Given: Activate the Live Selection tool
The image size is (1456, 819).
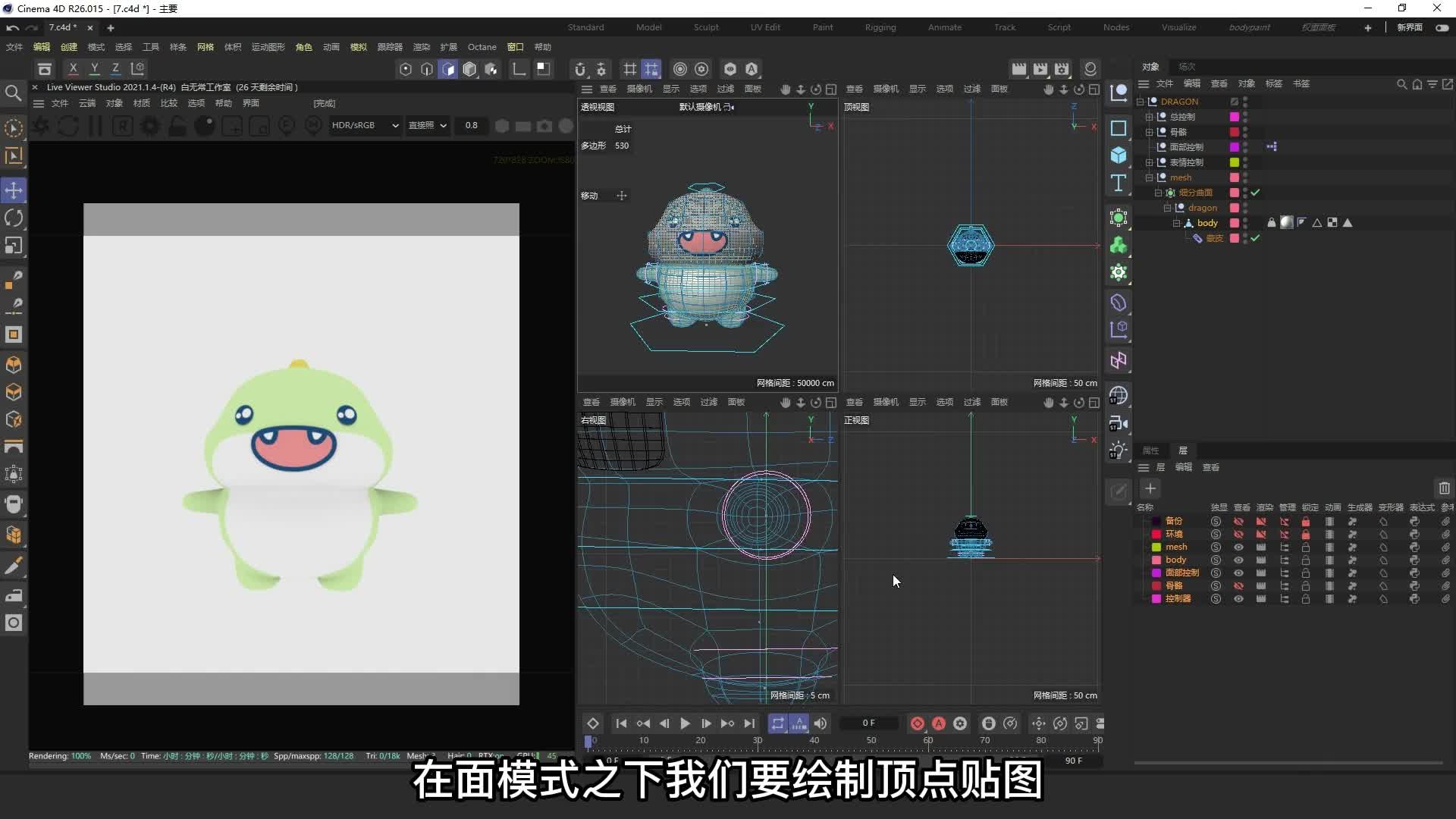Looking at the screenshot, I should pyautogui.click(x=14, y=128).
